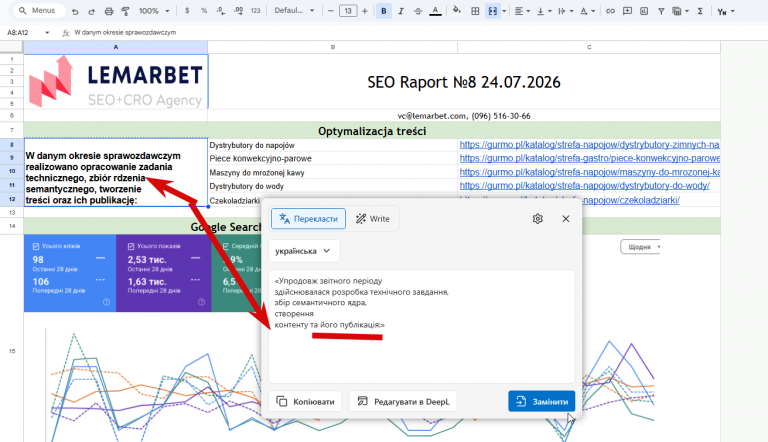Open the horizontal align dropdown
The height and width of the screenshot is (442, 768).
coord(522,11)
